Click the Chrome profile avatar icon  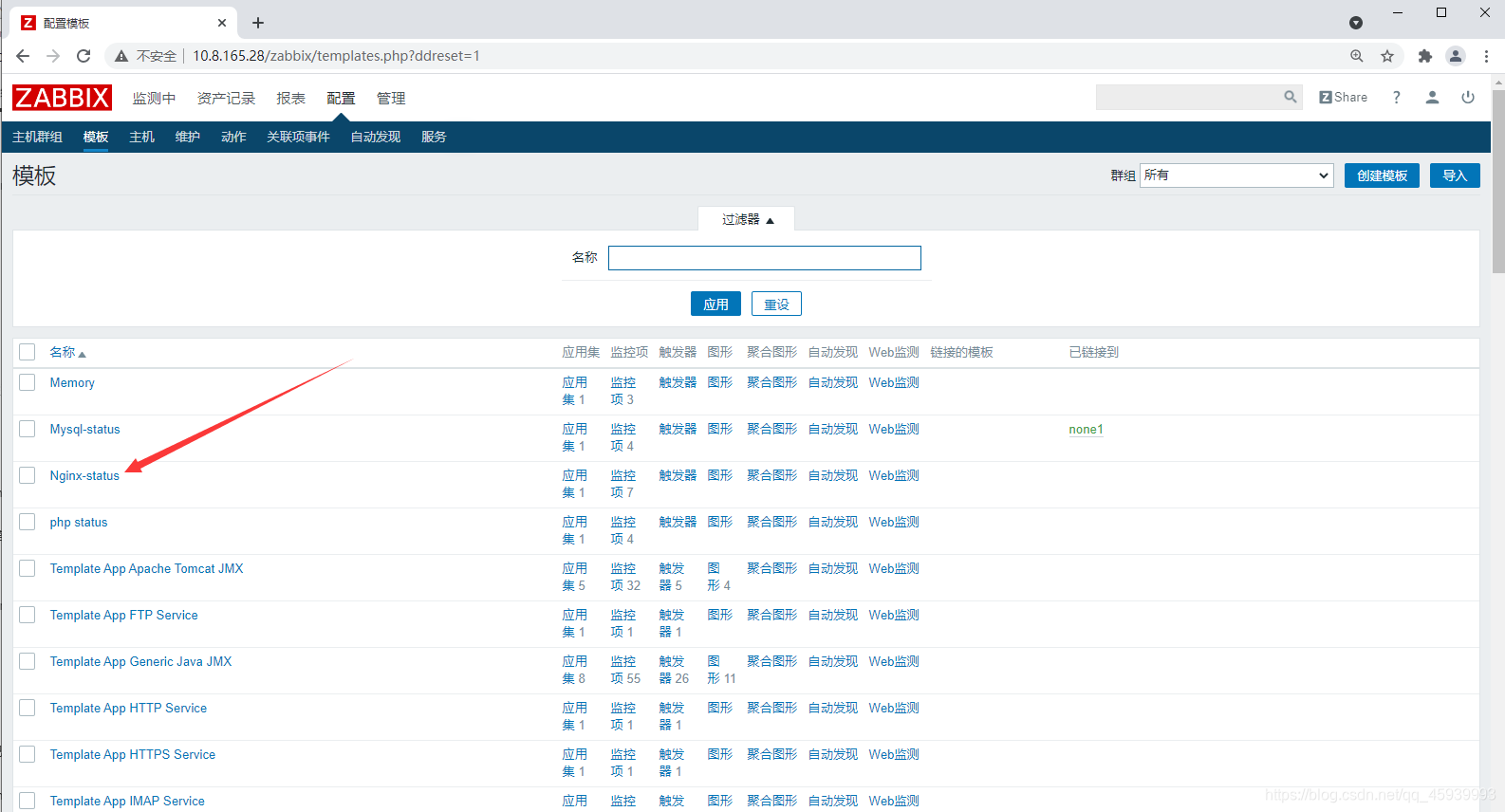1456,56
